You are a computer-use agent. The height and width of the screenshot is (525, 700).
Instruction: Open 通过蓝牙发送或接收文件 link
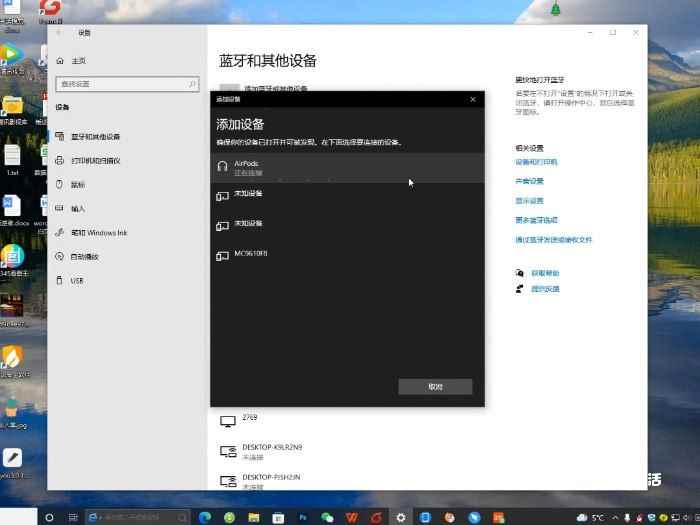coord(554,240)
